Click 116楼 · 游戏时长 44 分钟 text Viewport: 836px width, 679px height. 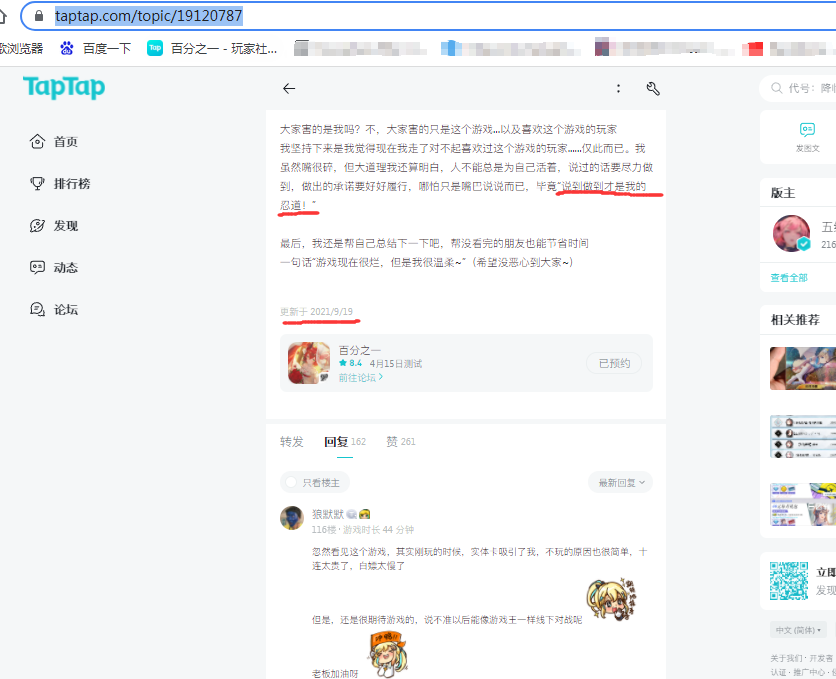(363, 529)
